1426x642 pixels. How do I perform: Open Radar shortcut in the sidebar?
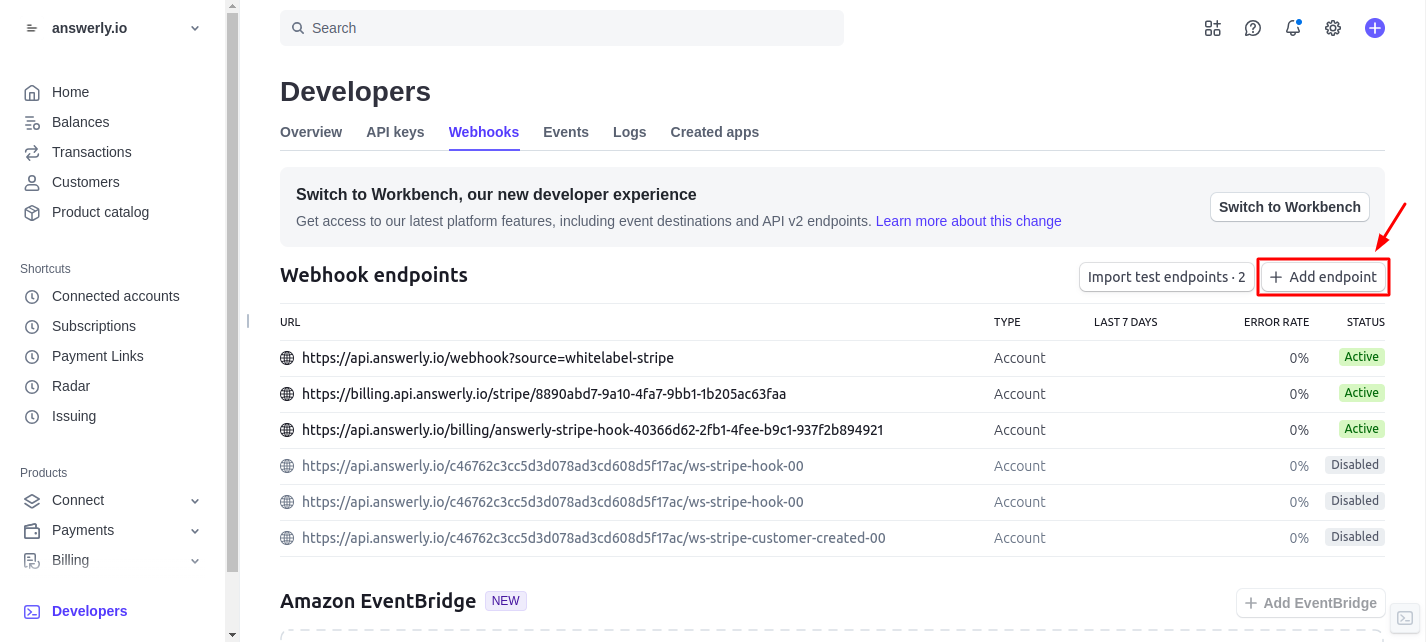click(x=71, y=386)
